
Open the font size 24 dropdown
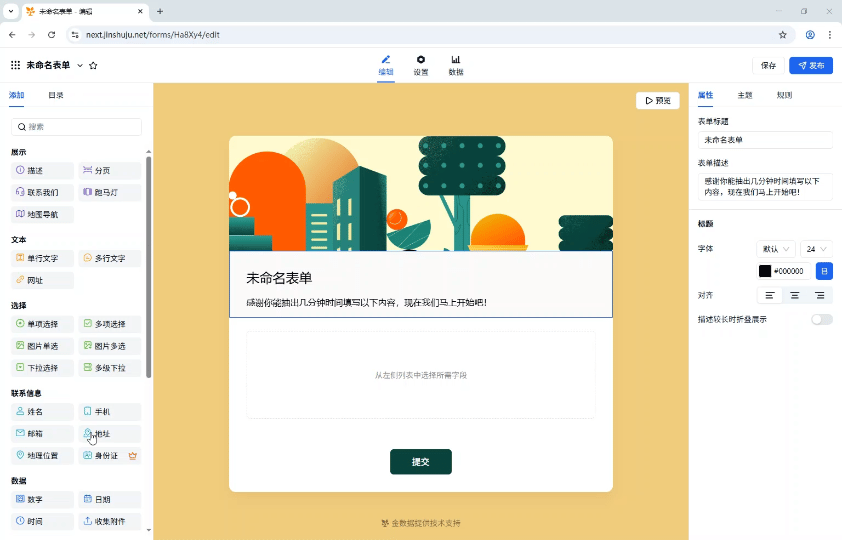pos(816,248)
